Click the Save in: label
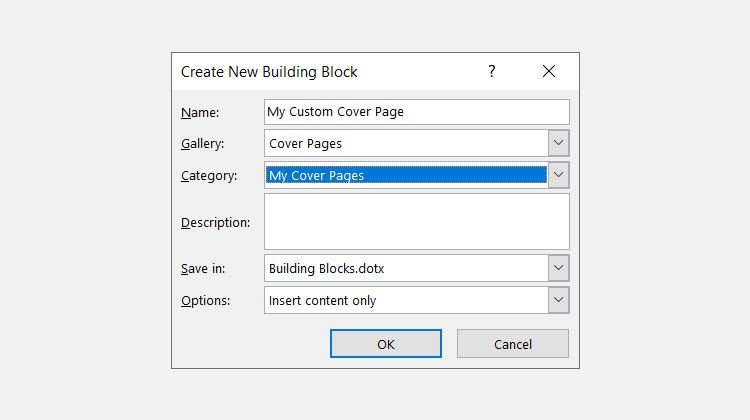Image resolution: width=750 pixels, height=420 pixels. pos(203,268)
